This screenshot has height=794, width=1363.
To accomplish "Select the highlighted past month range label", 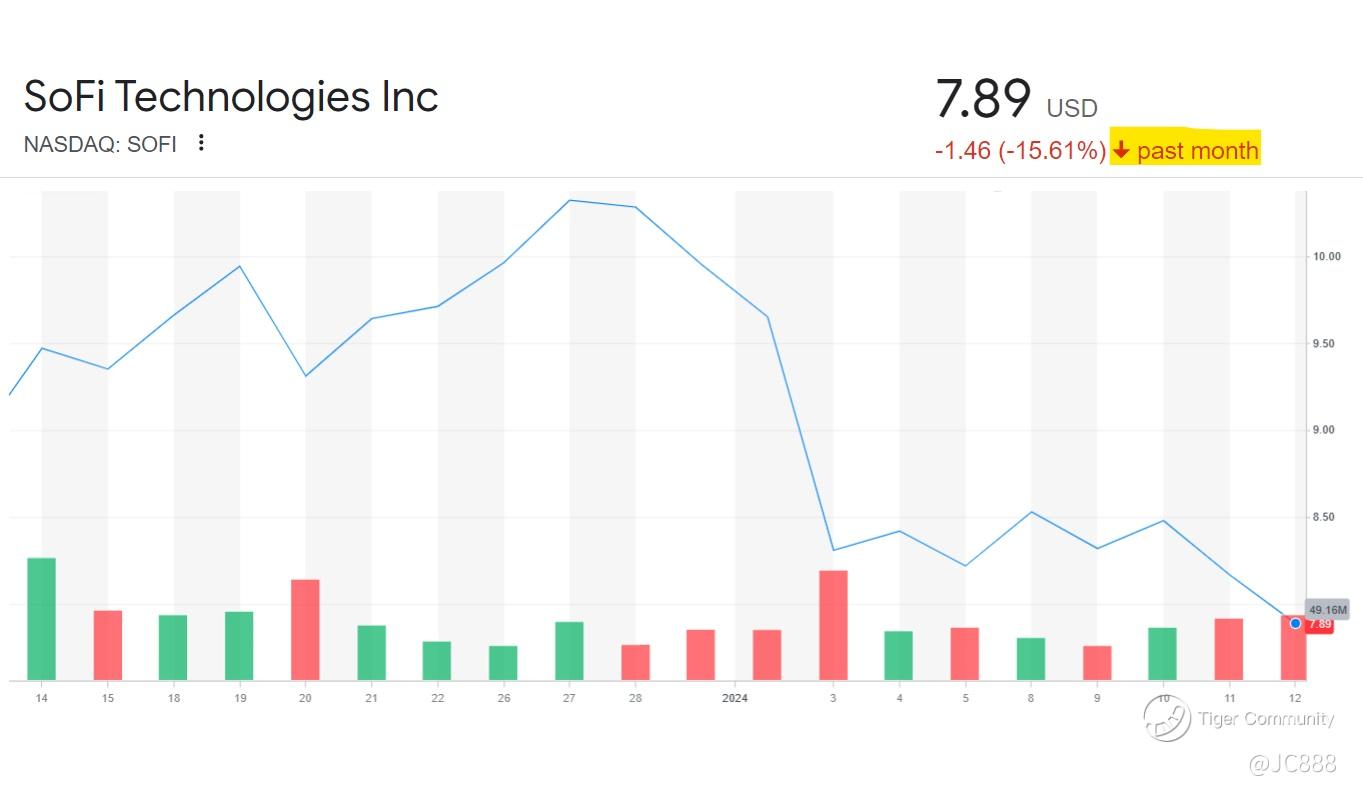I will [x=1197, y=150].
